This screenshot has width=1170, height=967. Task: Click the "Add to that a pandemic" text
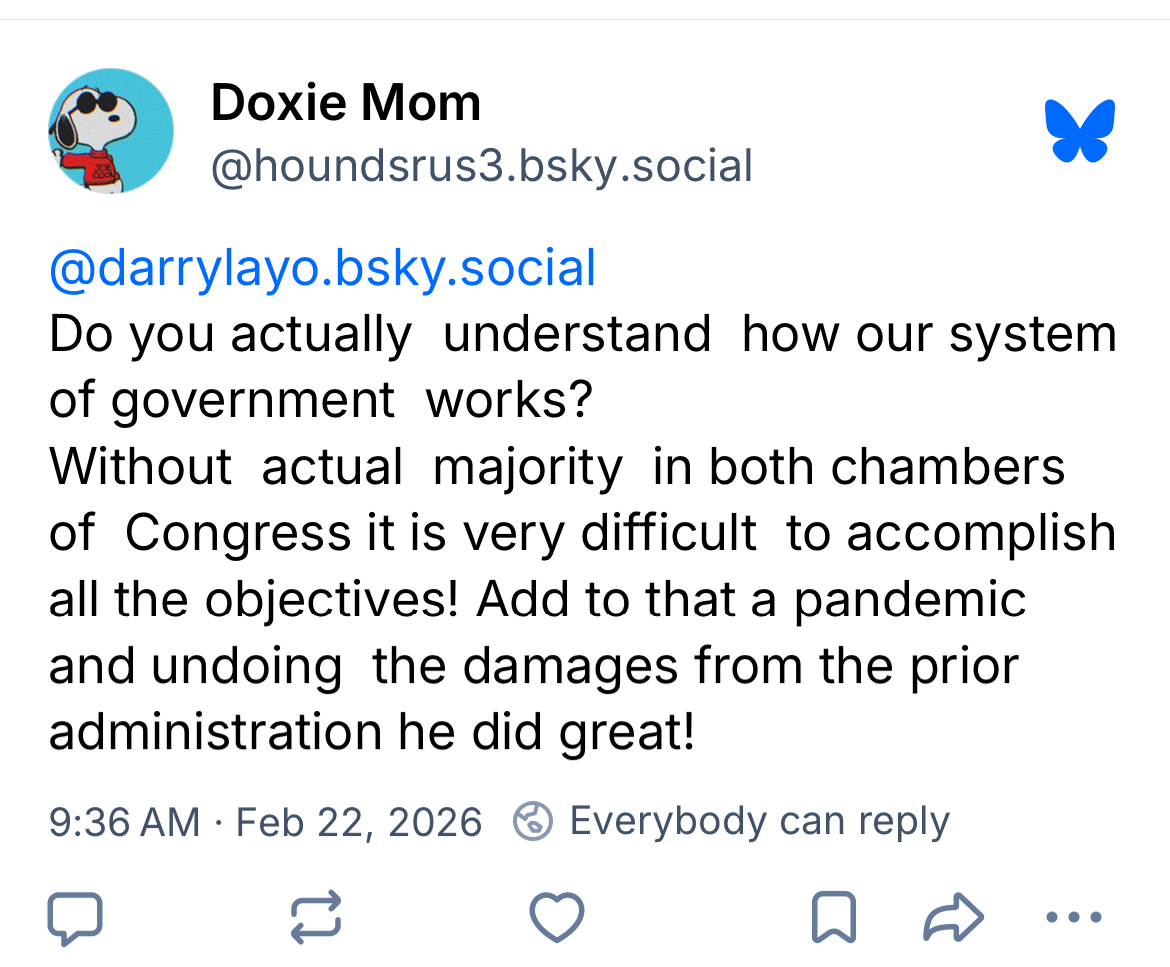(x=751, y=599)
